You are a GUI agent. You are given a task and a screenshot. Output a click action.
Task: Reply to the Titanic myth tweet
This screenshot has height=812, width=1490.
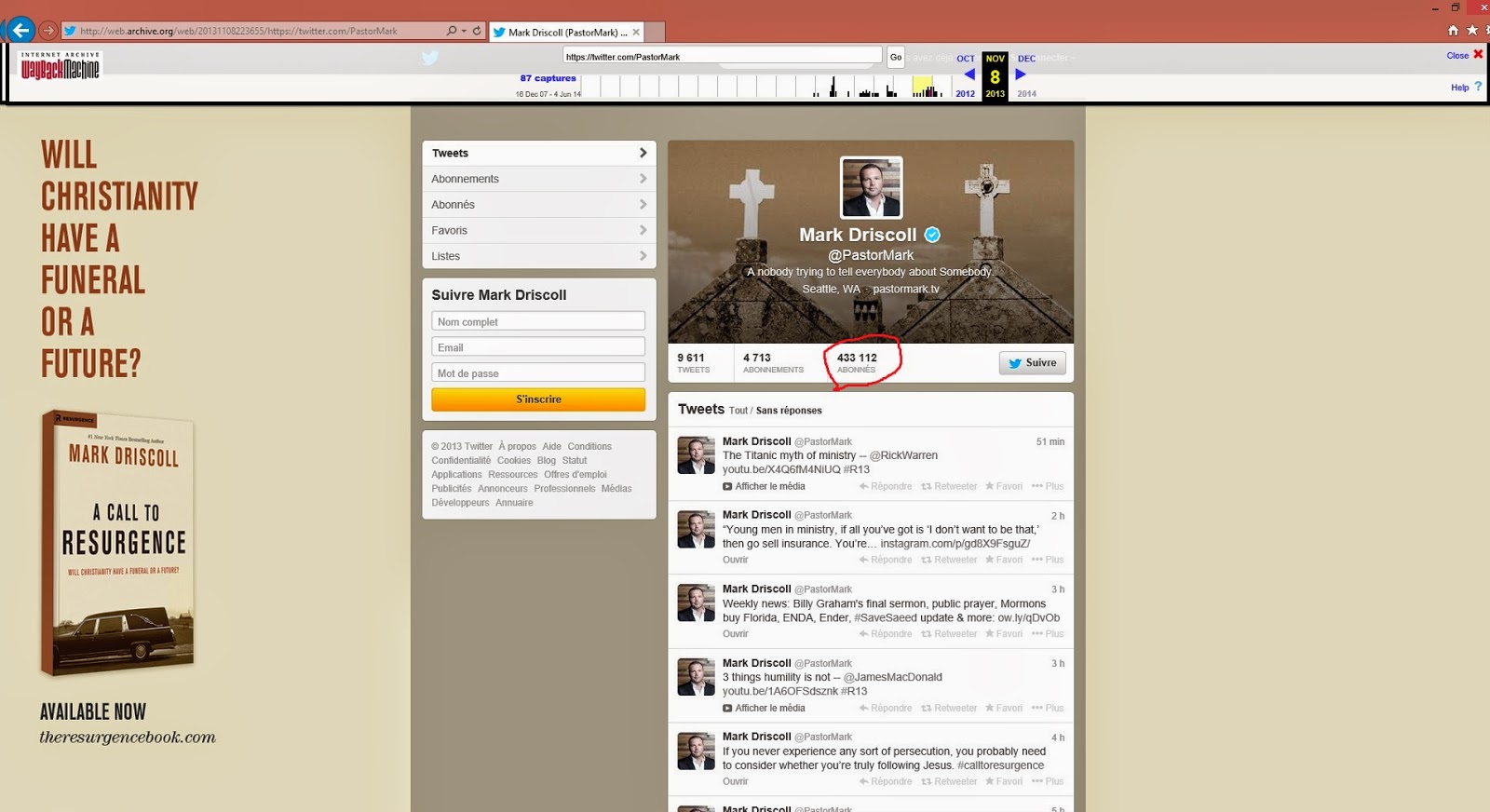coord(886,486)
